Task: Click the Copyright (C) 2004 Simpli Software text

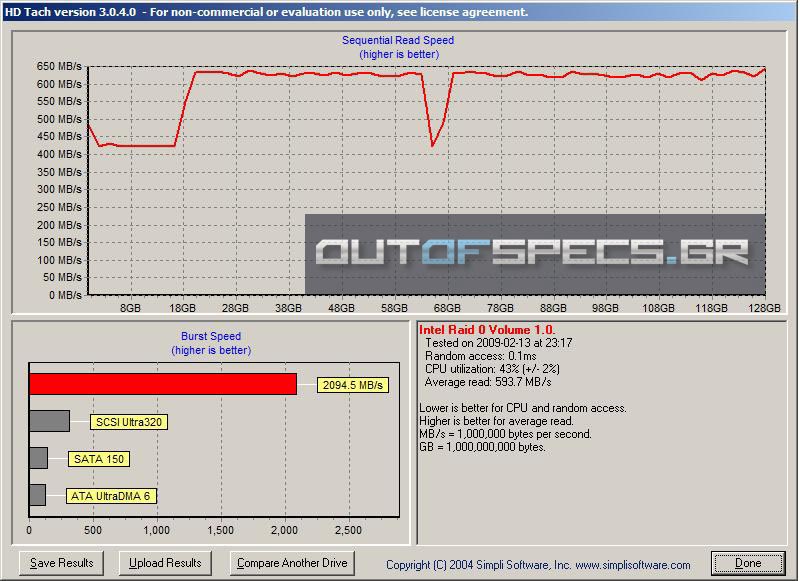Action: tap(479, 565)
